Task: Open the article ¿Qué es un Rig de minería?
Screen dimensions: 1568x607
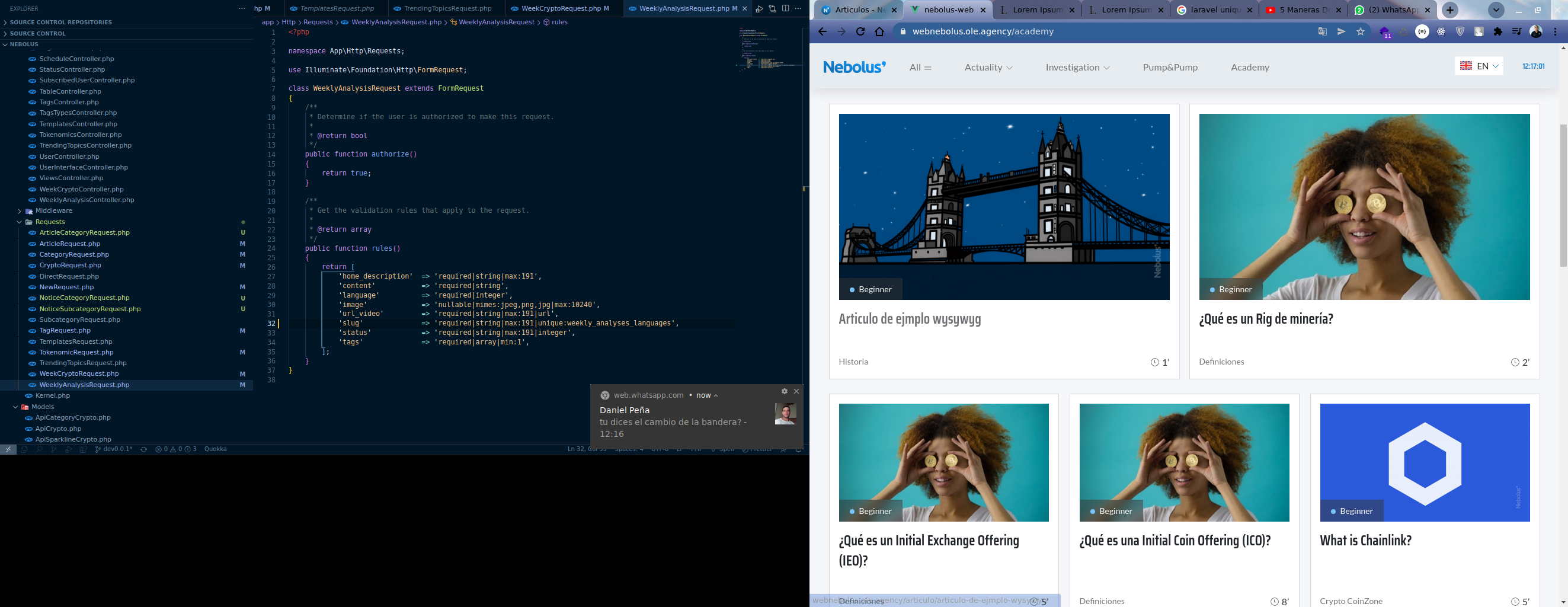Action: [1265, 319]
